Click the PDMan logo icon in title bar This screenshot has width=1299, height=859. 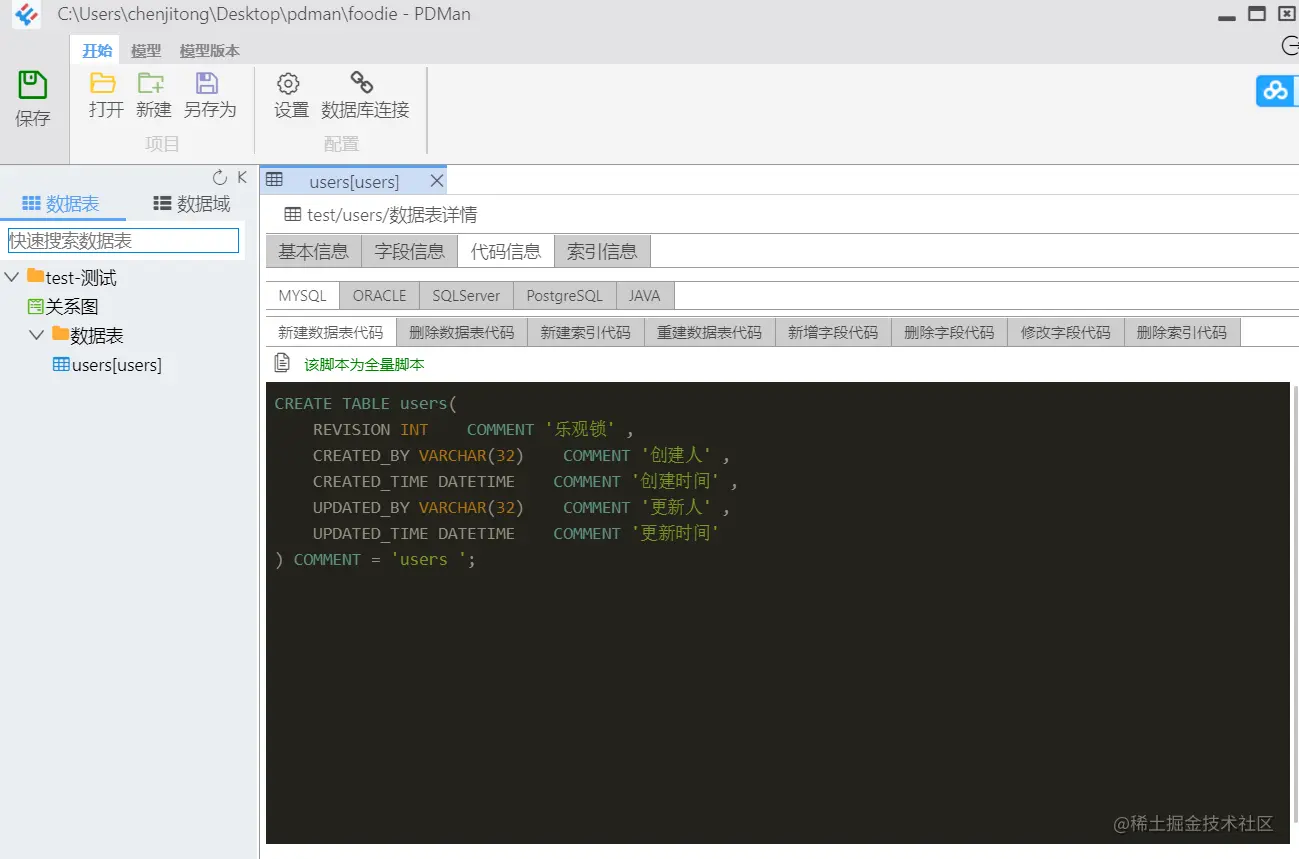pos(27,14)
